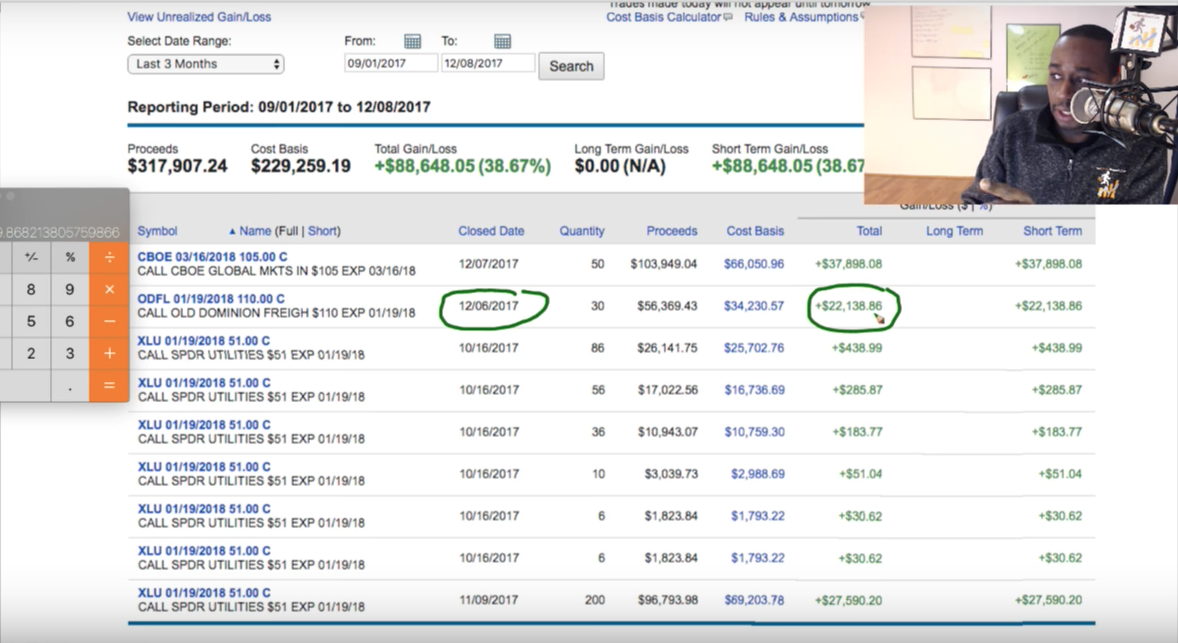Open the From date calendar picker

tap(412, 41)
